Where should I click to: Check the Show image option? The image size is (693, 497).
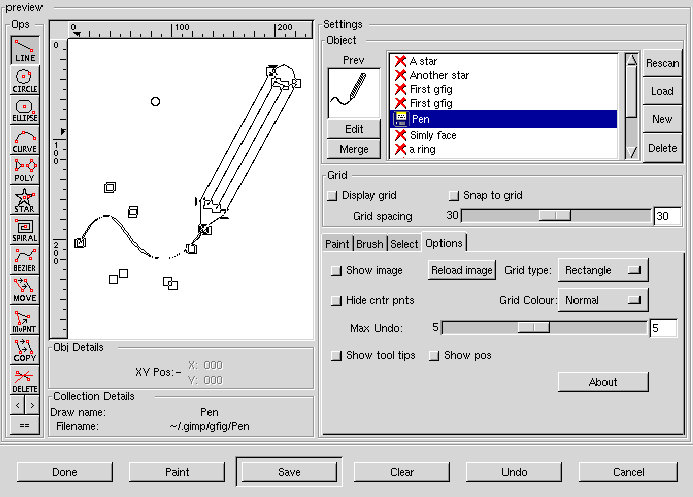337,271
